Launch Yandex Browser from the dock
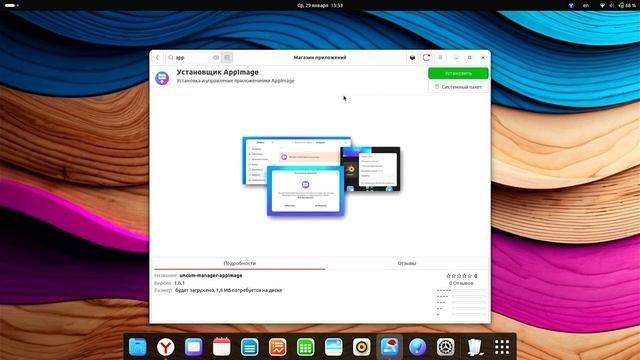The height and width of the screenshot is (360, 640). tap(165, 347)
